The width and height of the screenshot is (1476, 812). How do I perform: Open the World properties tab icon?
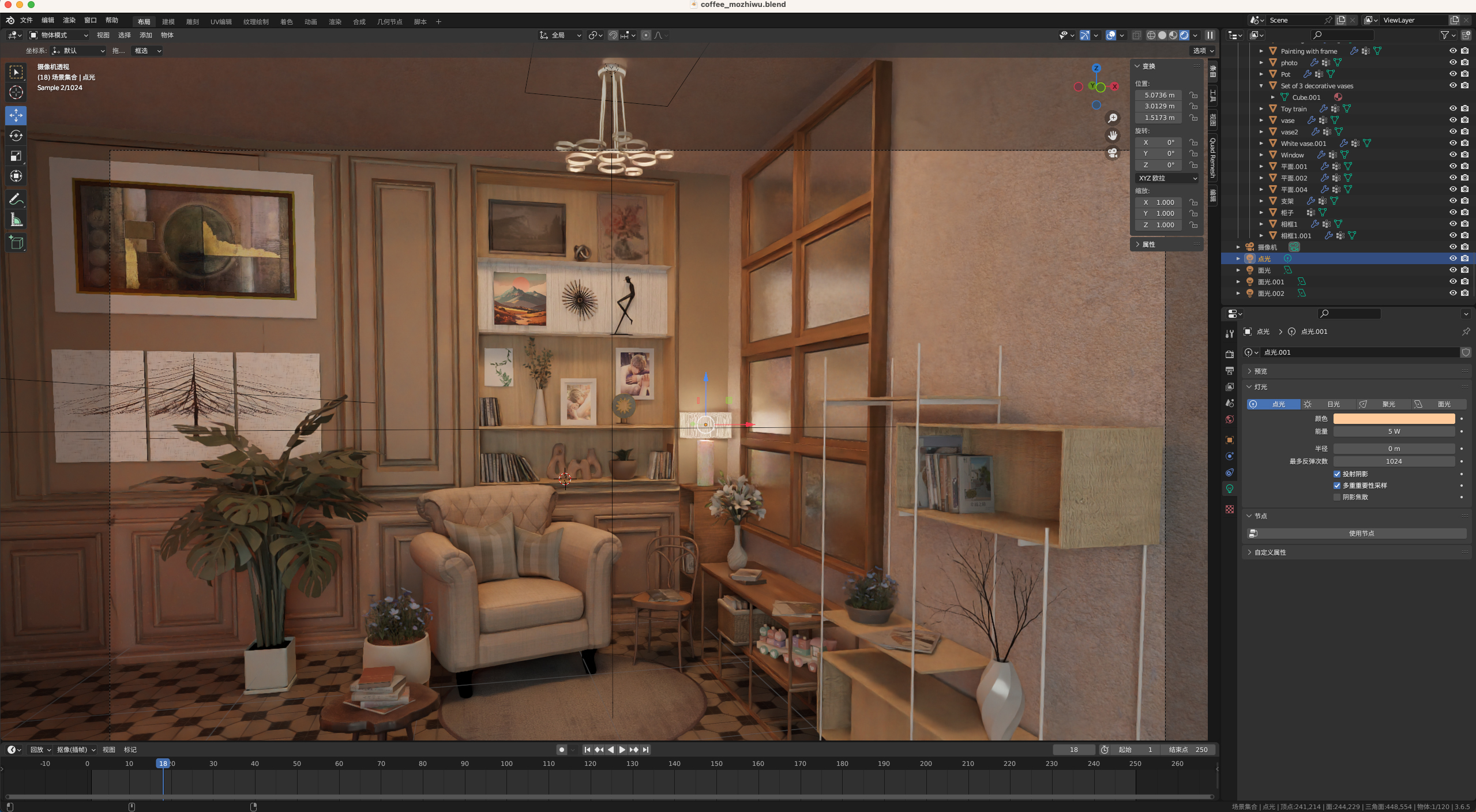[x=1230, y=419]
